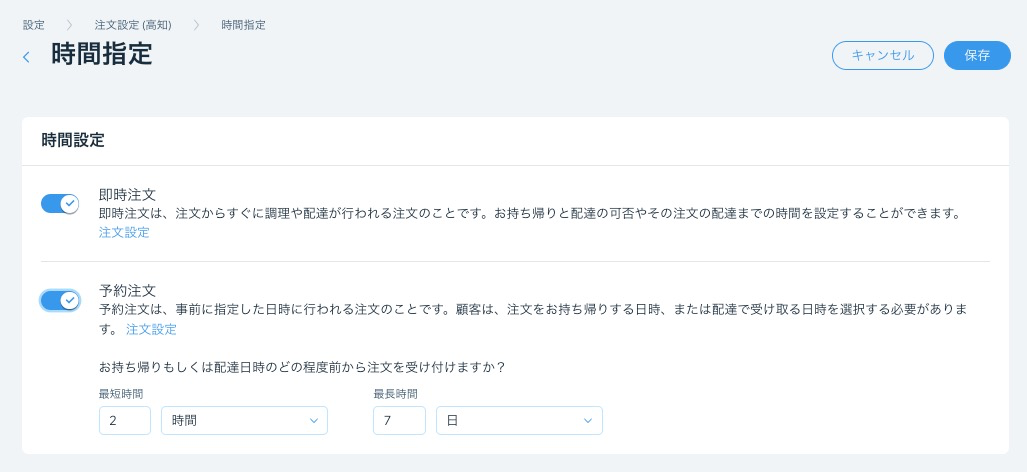Viewport: 1027px width, 472px height.
Task: Click the checkmark knob of 即時注文 toggle
Action: [x=70, y=204]
